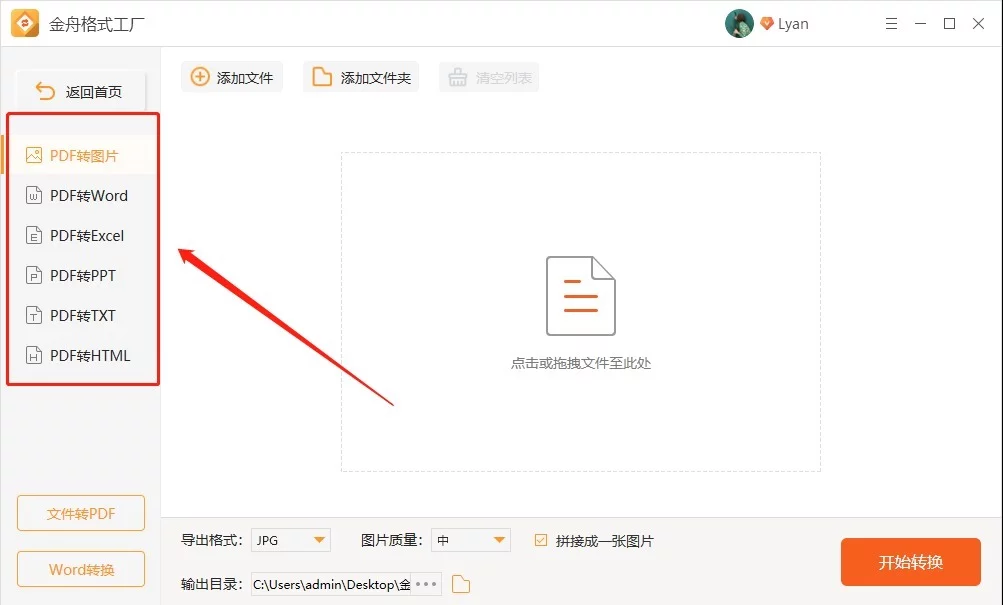Click the 点击或拖拽文件至此处 text
Viewport: 1003px width, 605px height.
pyautogui.click(x=581, y=363)
